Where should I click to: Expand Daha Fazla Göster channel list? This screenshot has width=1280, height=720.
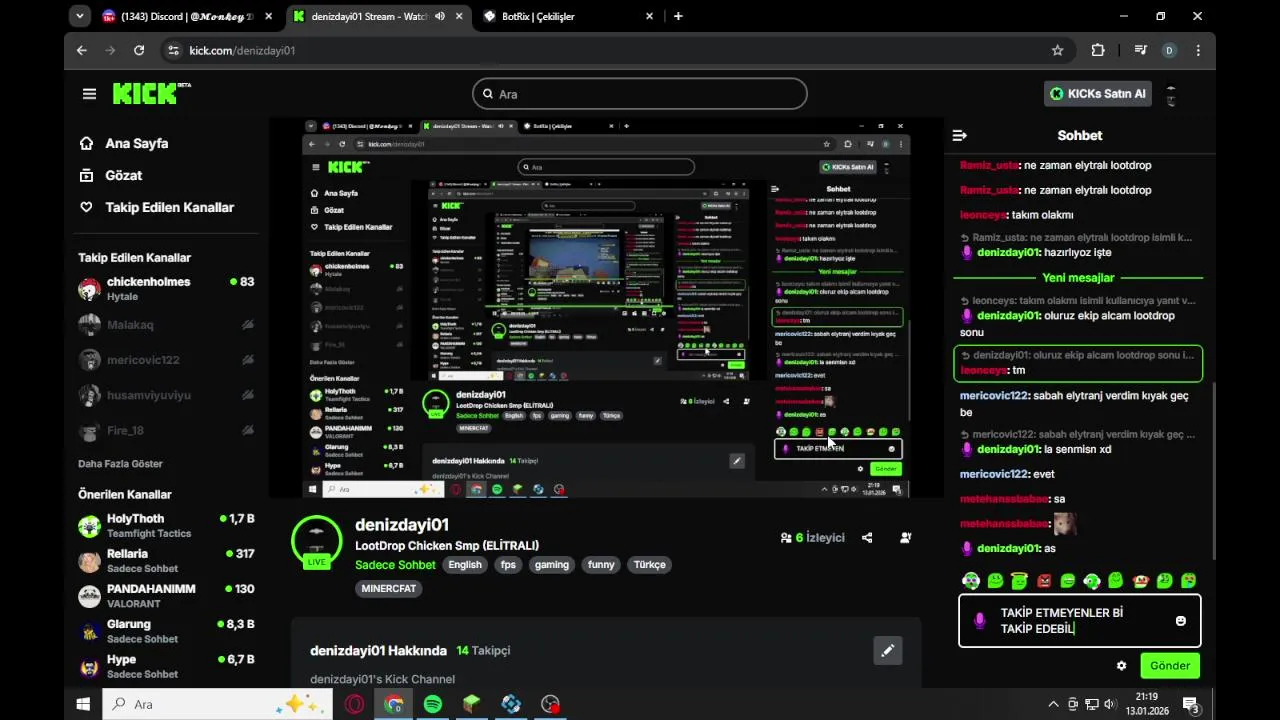[120, 464]
